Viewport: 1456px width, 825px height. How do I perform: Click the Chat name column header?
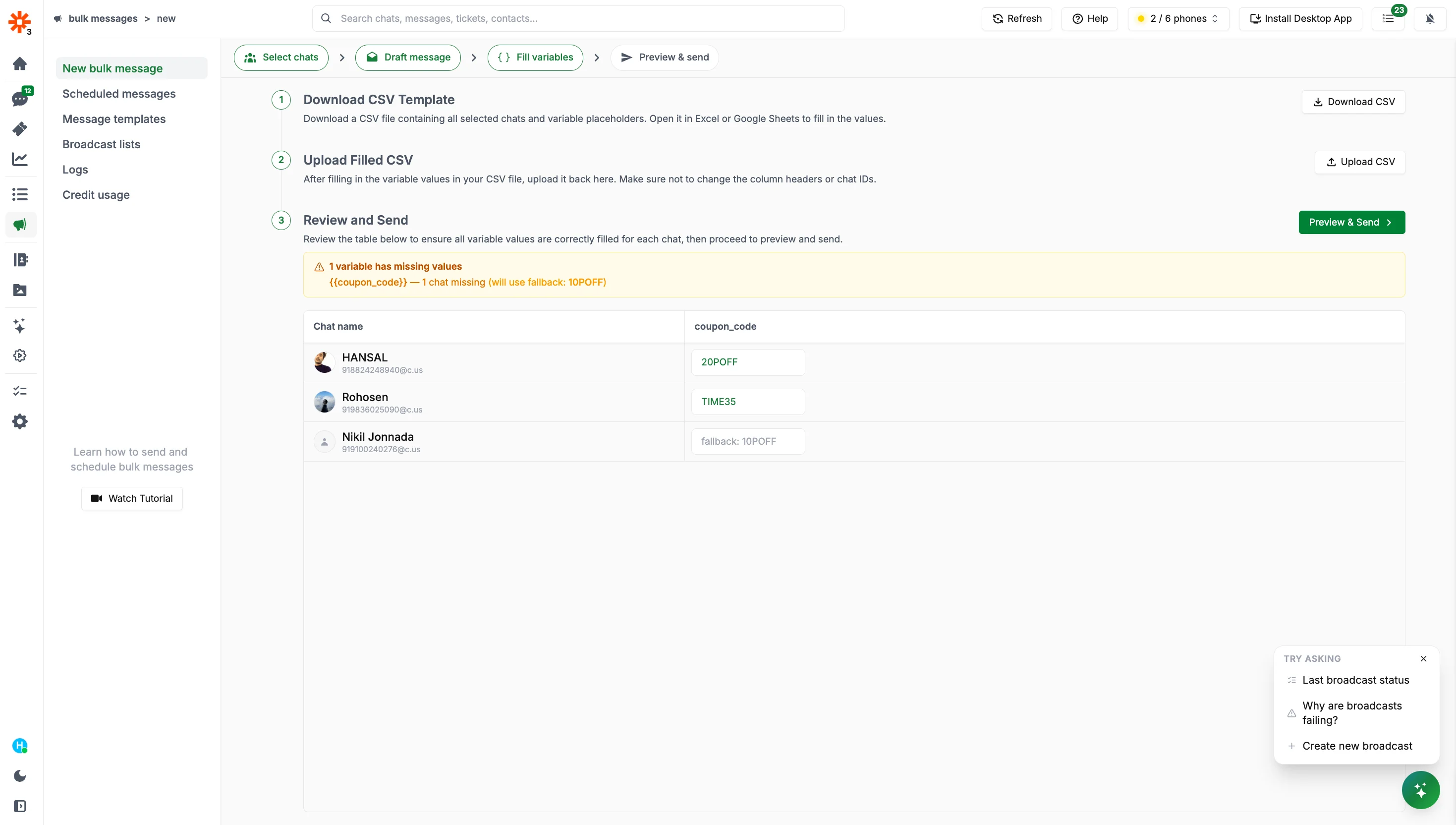pos(338,326)
